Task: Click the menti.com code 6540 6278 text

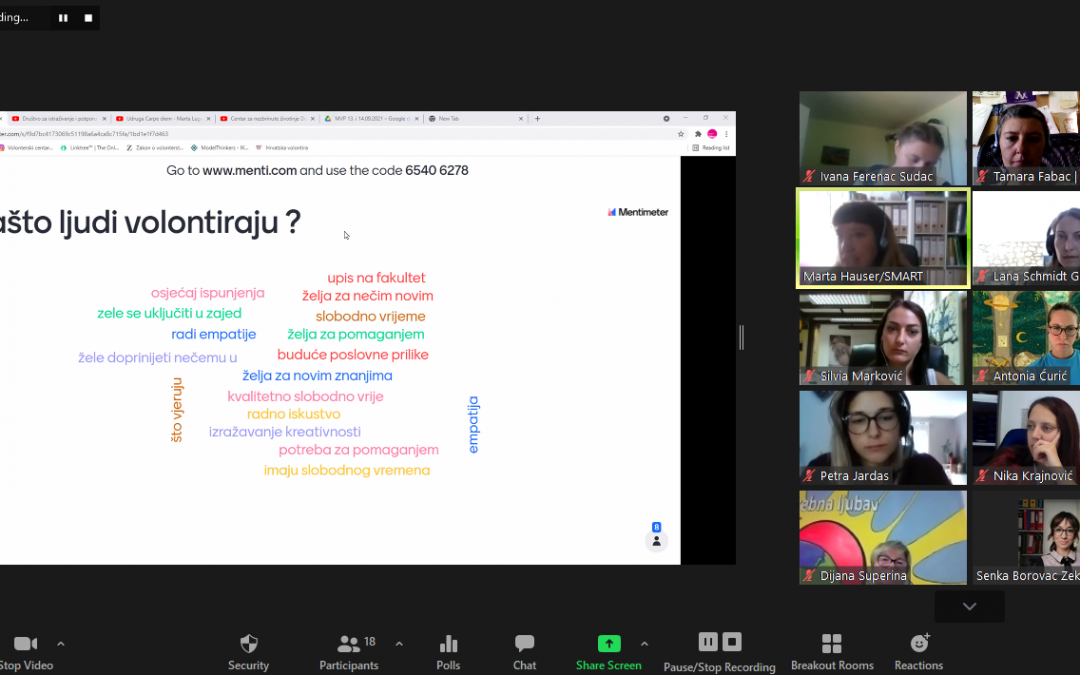Action: pos(437,170)
